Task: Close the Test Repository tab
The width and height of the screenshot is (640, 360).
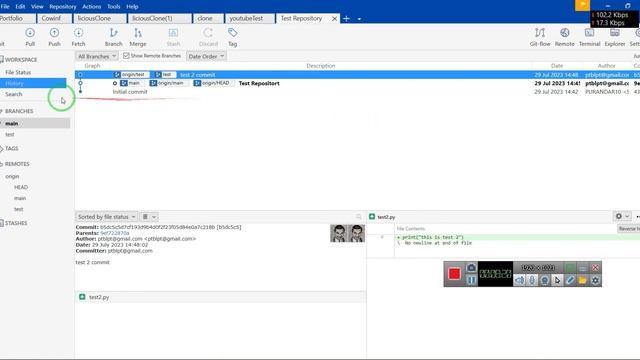Action: (334, 19)
